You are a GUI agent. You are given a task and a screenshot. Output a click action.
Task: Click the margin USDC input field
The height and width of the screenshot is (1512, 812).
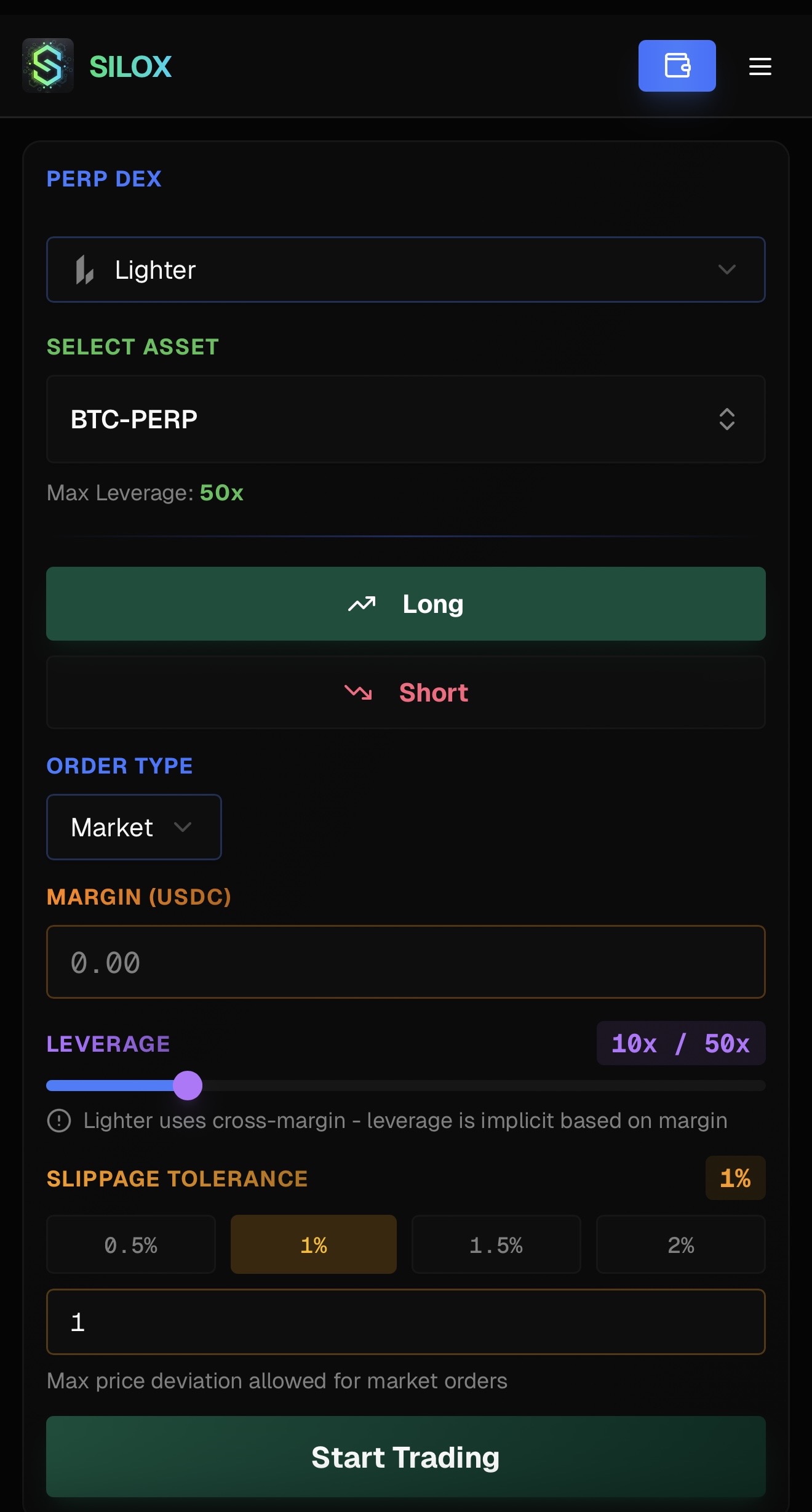click(x=406, y=962)
